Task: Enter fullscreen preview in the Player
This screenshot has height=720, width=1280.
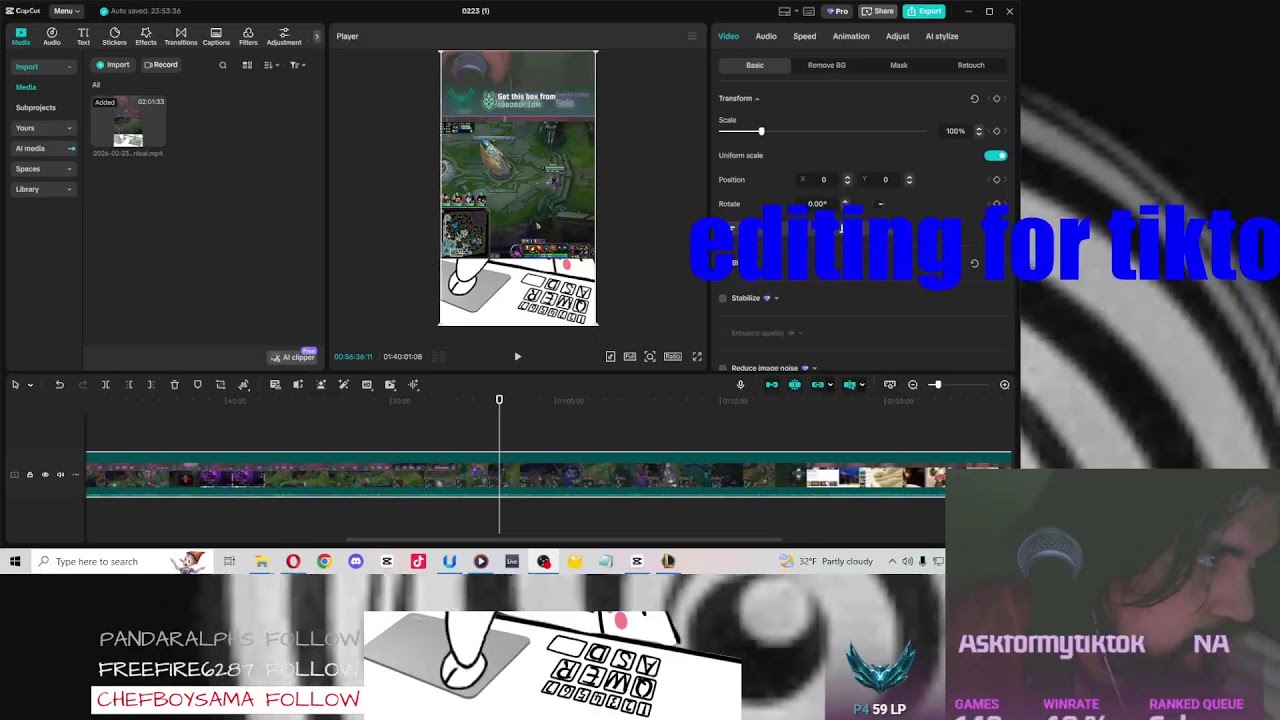Action: [x=697, y=357]
